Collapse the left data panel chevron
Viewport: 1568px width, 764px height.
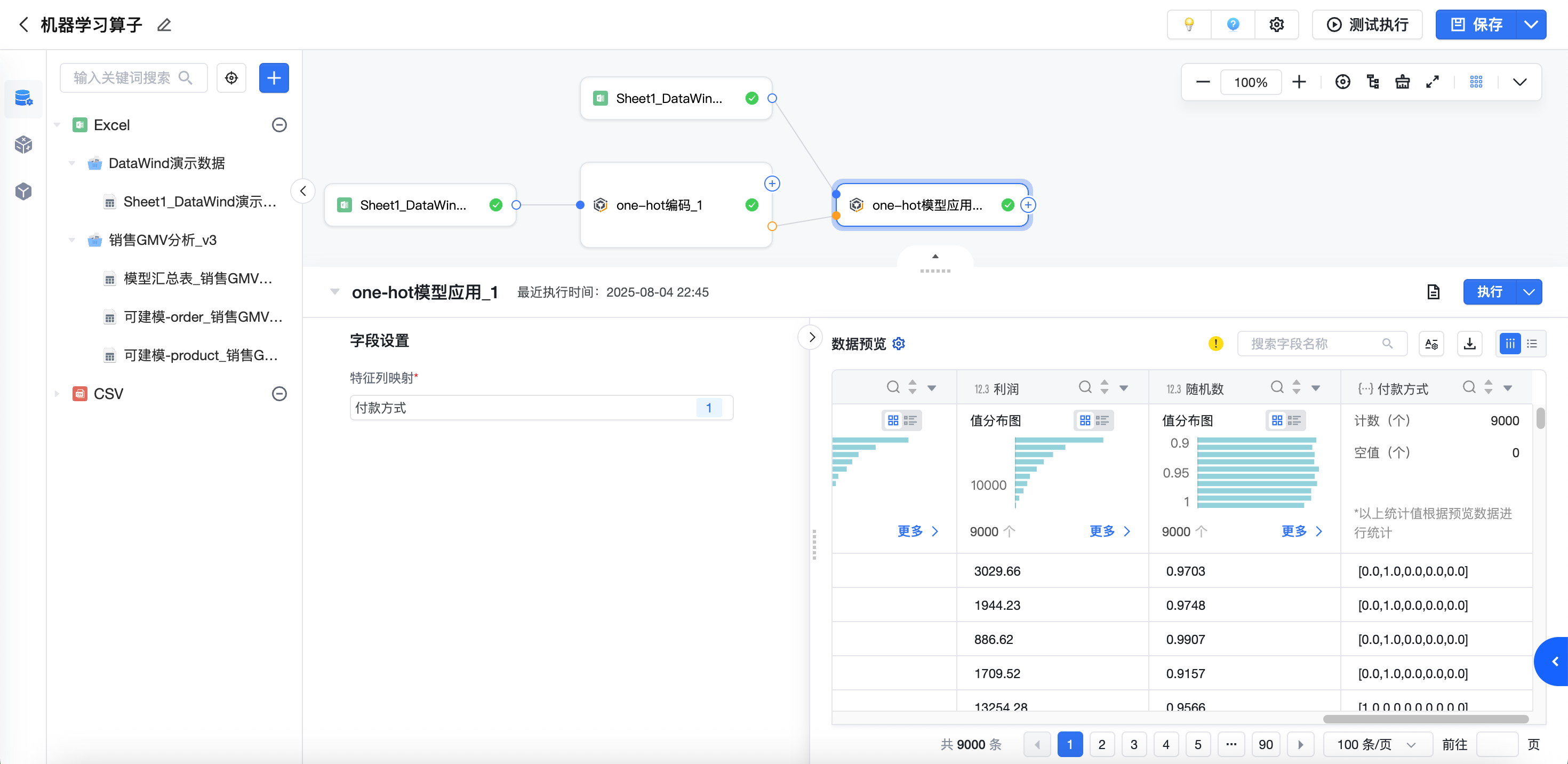pyautogui.click(x=303, y=191)
